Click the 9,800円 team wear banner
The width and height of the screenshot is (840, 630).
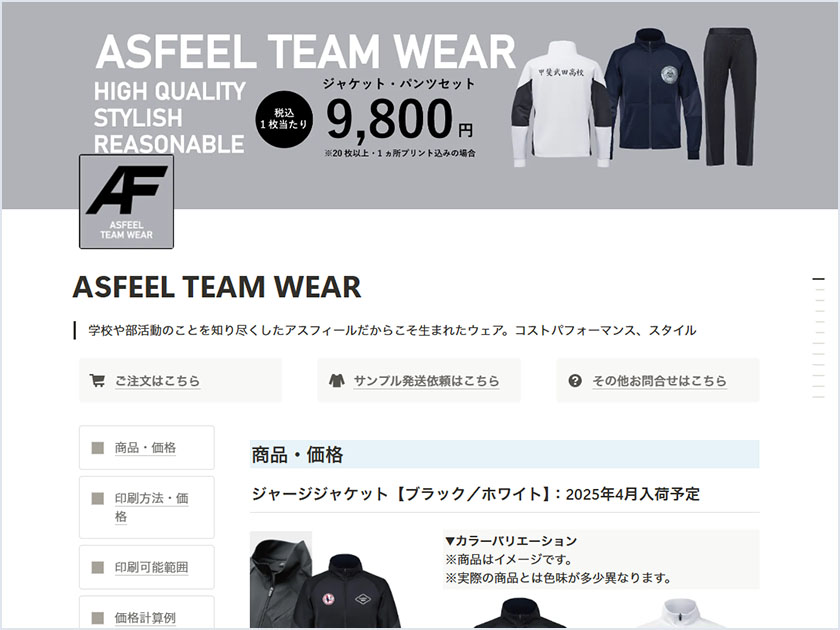420,105
